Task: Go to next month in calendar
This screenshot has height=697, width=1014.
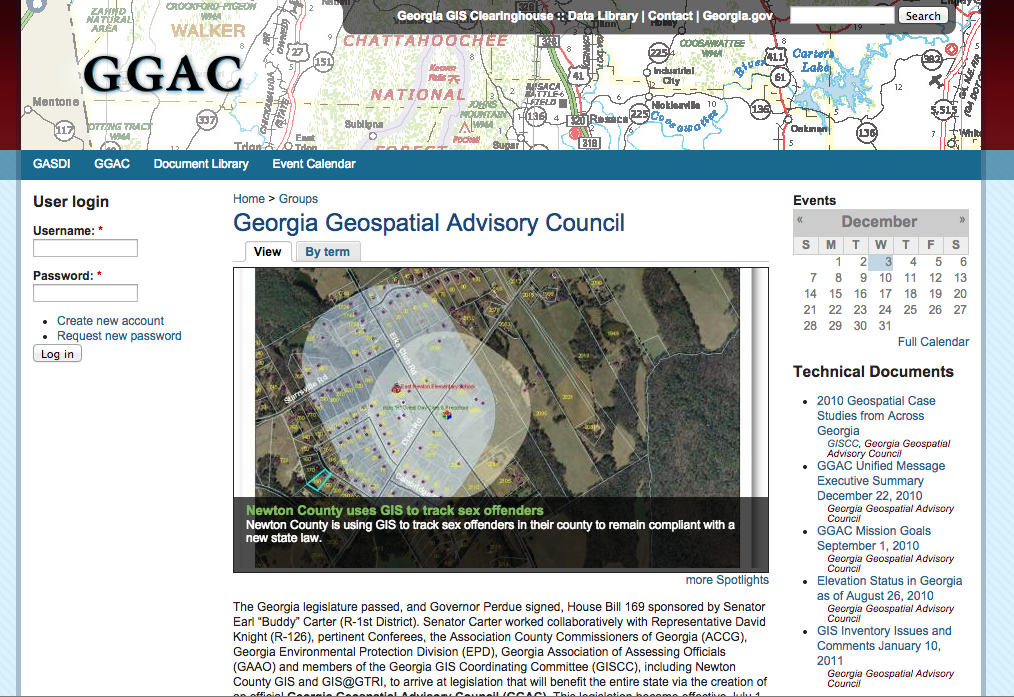Action: (962, 220)
